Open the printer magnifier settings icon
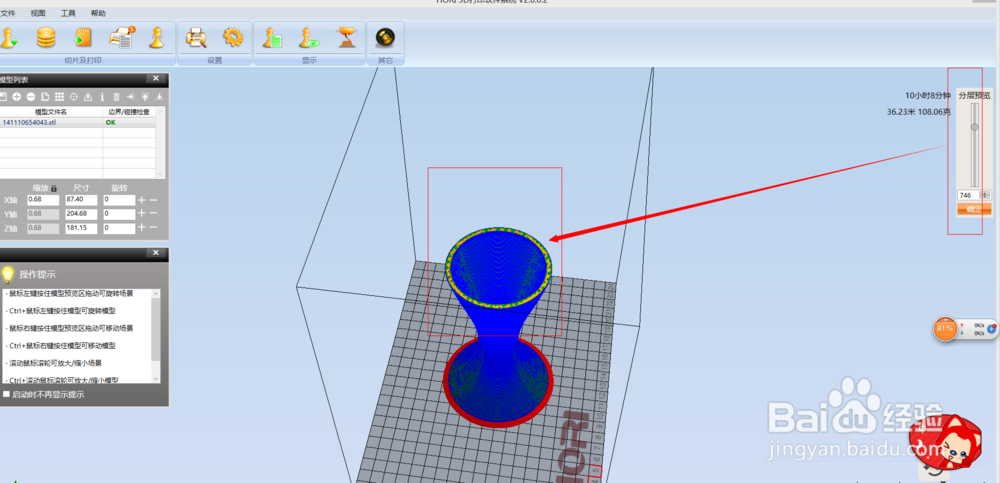This screenshot has width=1000, height=483. [x=196, y=38]
